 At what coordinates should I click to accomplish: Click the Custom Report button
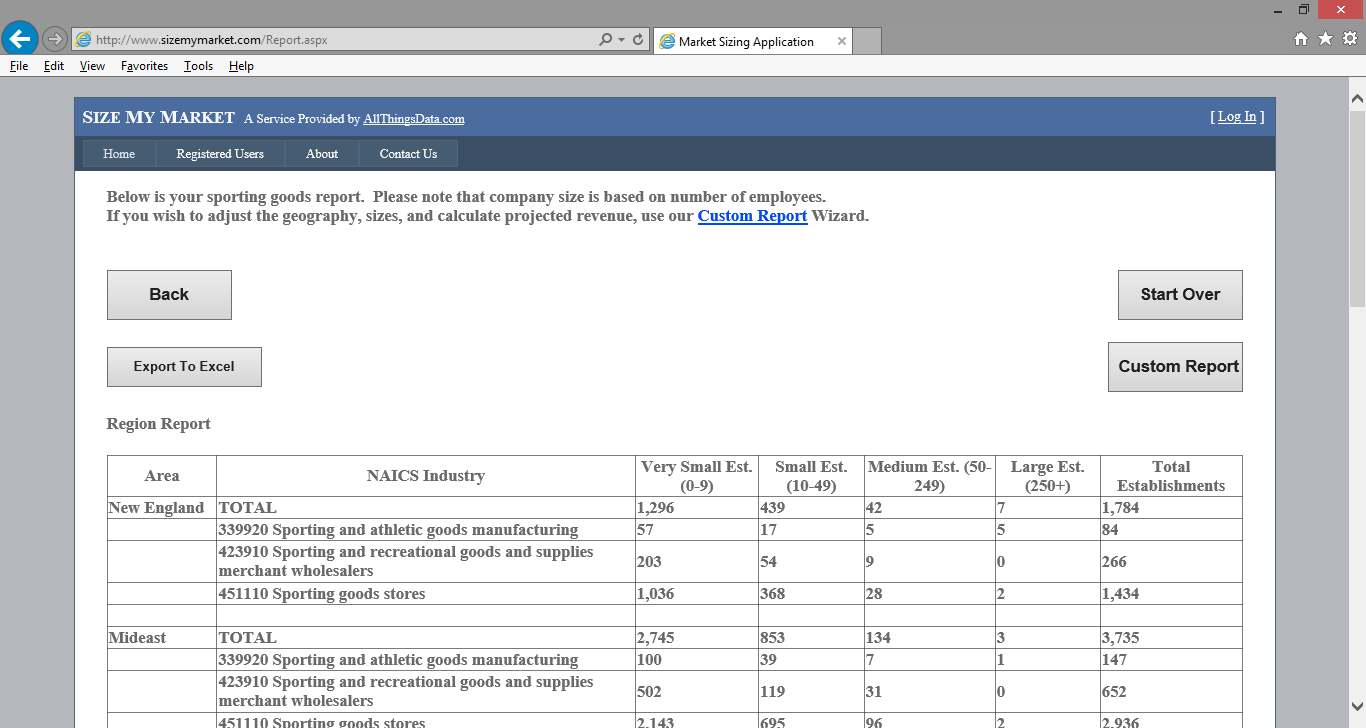pyautogui.click(x=1175, y=367)
